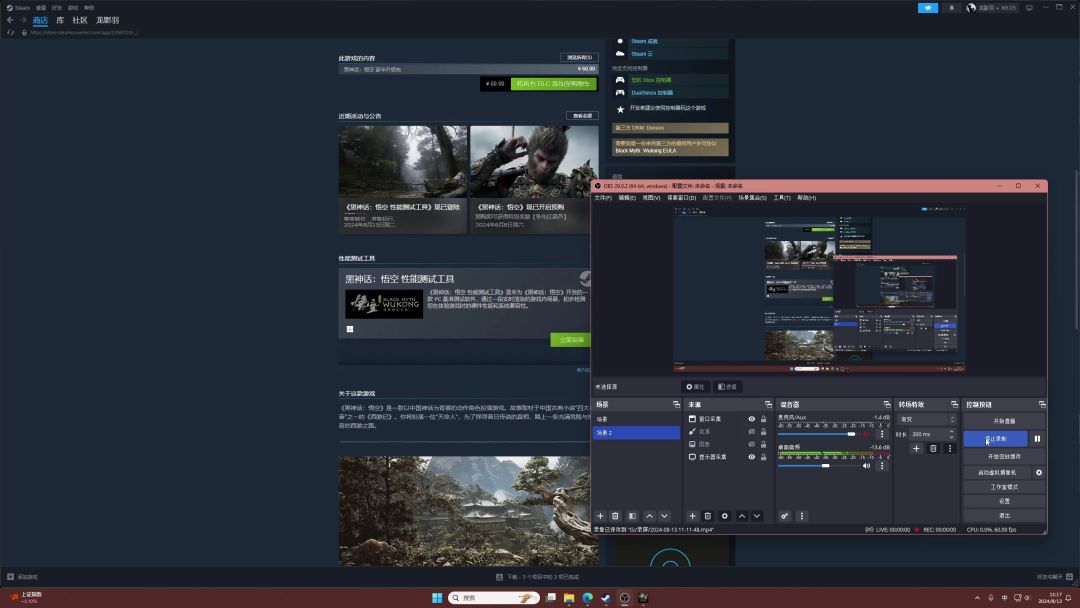Switch to Steam from taskbar
Image resolution: width=1080 pixels, height=608 pixels.
pyautogui.click(x=606, y=598)
